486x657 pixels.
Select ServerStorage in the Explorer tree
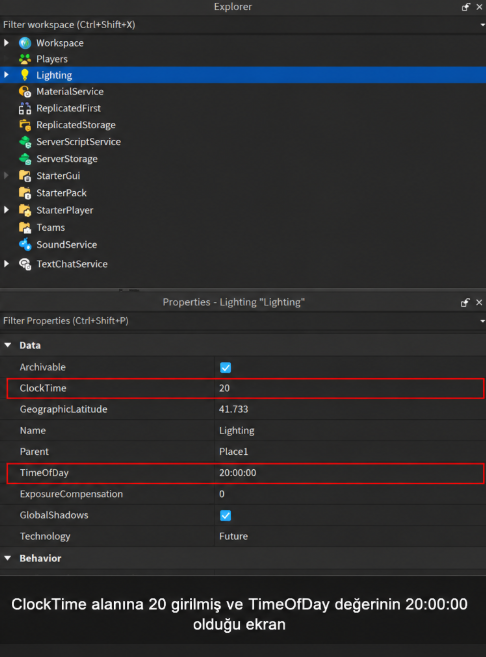[67, 159]
